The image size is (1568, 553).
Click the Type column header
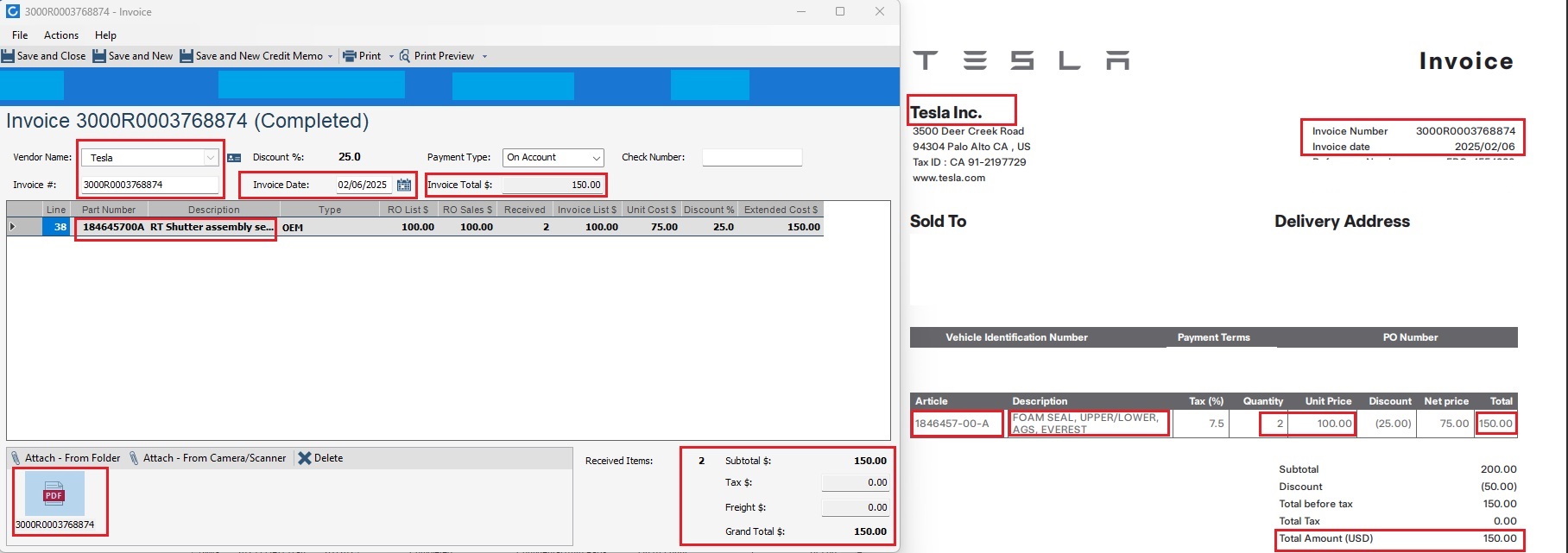[x=330, y=210]
